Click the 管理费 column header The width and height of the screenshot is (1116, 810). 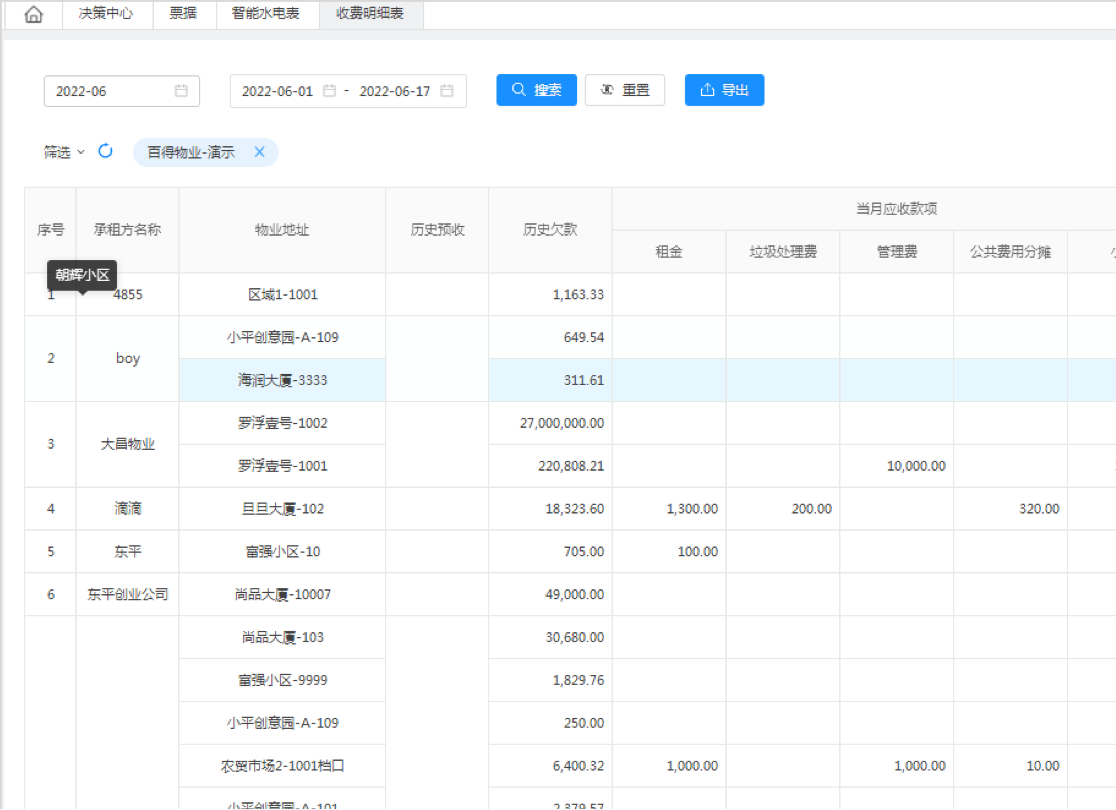click(x=897, y=251)
